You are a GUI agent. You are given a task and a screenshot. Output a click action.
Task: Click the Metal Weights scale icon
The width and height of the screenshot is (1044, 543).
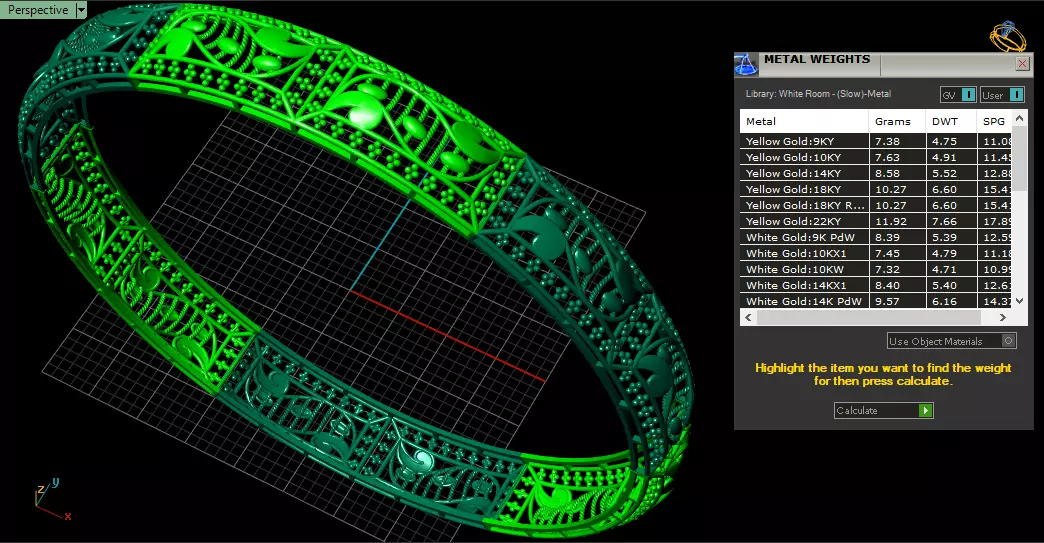[x=746, y=65]
